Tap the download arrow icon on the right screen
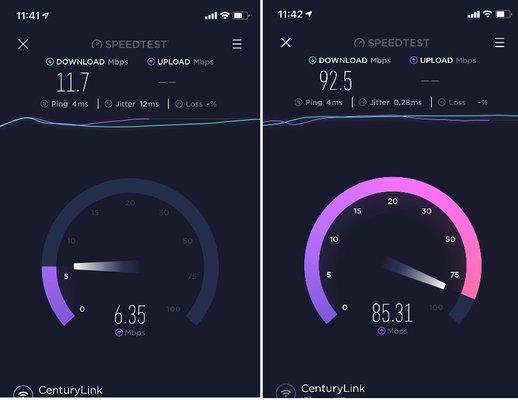Viewport: 518px width, 400px height. click(x=312, y=60)
